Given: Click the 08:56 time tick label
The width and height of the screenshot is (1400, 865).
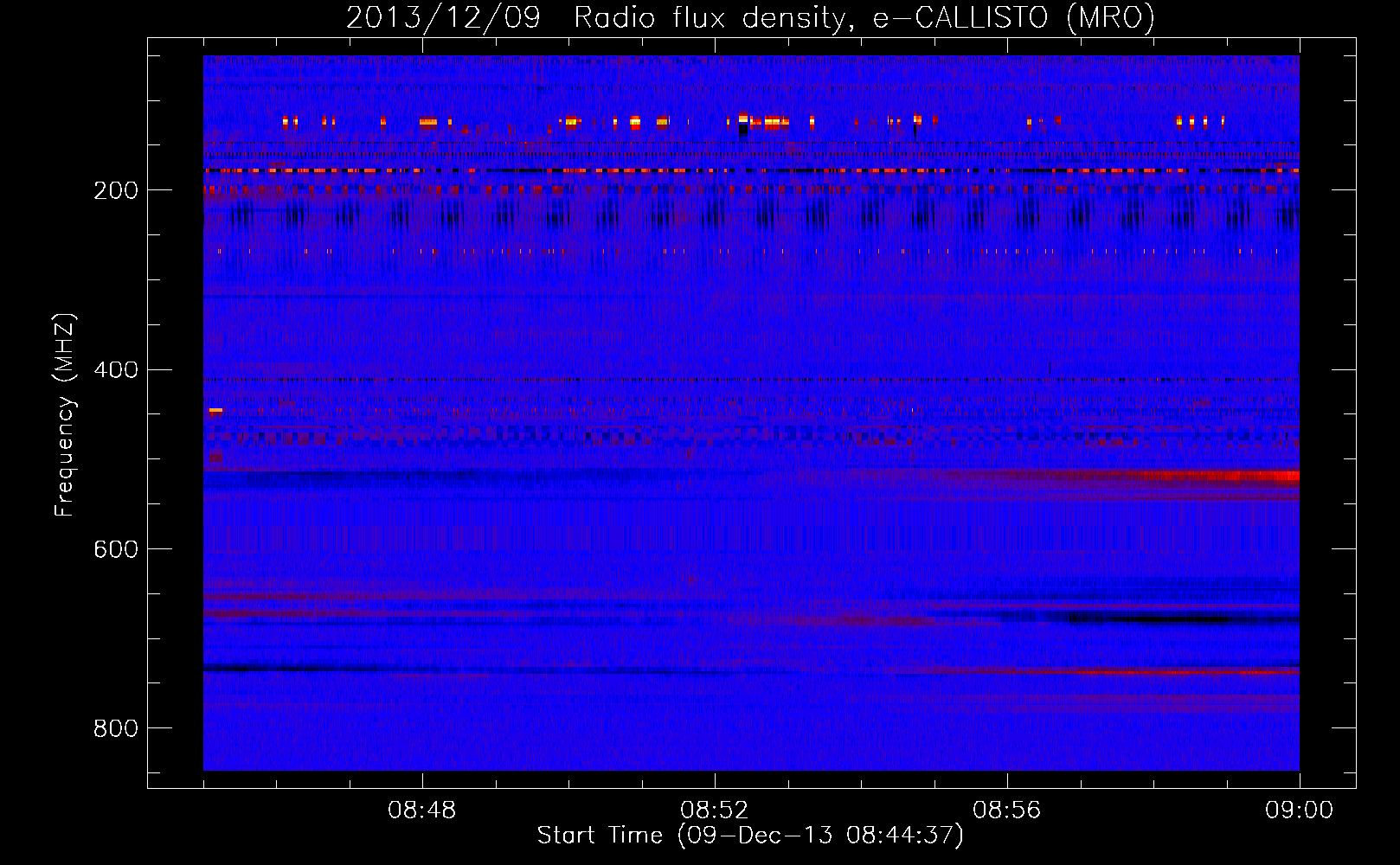Looking at the screenshot, I should [1007, 811].
